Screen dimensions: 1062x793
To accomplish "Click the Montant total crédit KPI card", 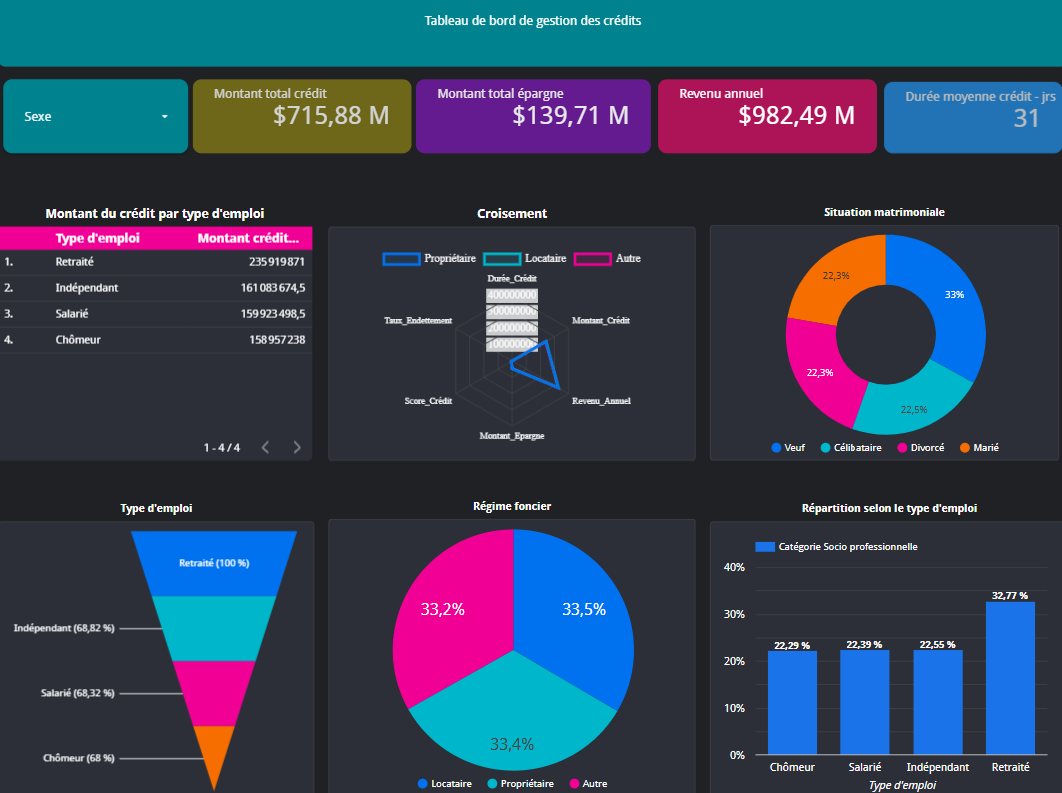I will tap(301, 116).
